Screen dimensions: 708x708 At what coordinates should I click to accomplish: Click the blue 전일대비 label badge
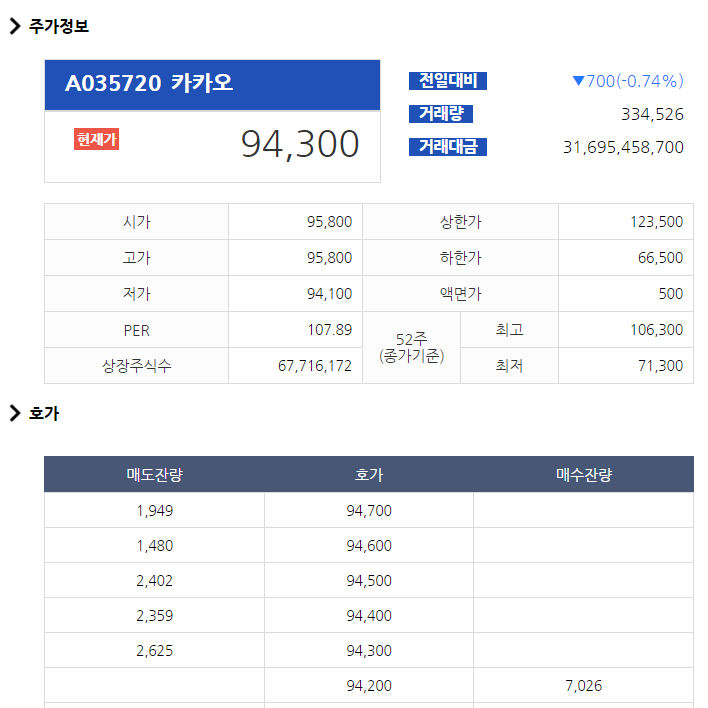(447, 81)
